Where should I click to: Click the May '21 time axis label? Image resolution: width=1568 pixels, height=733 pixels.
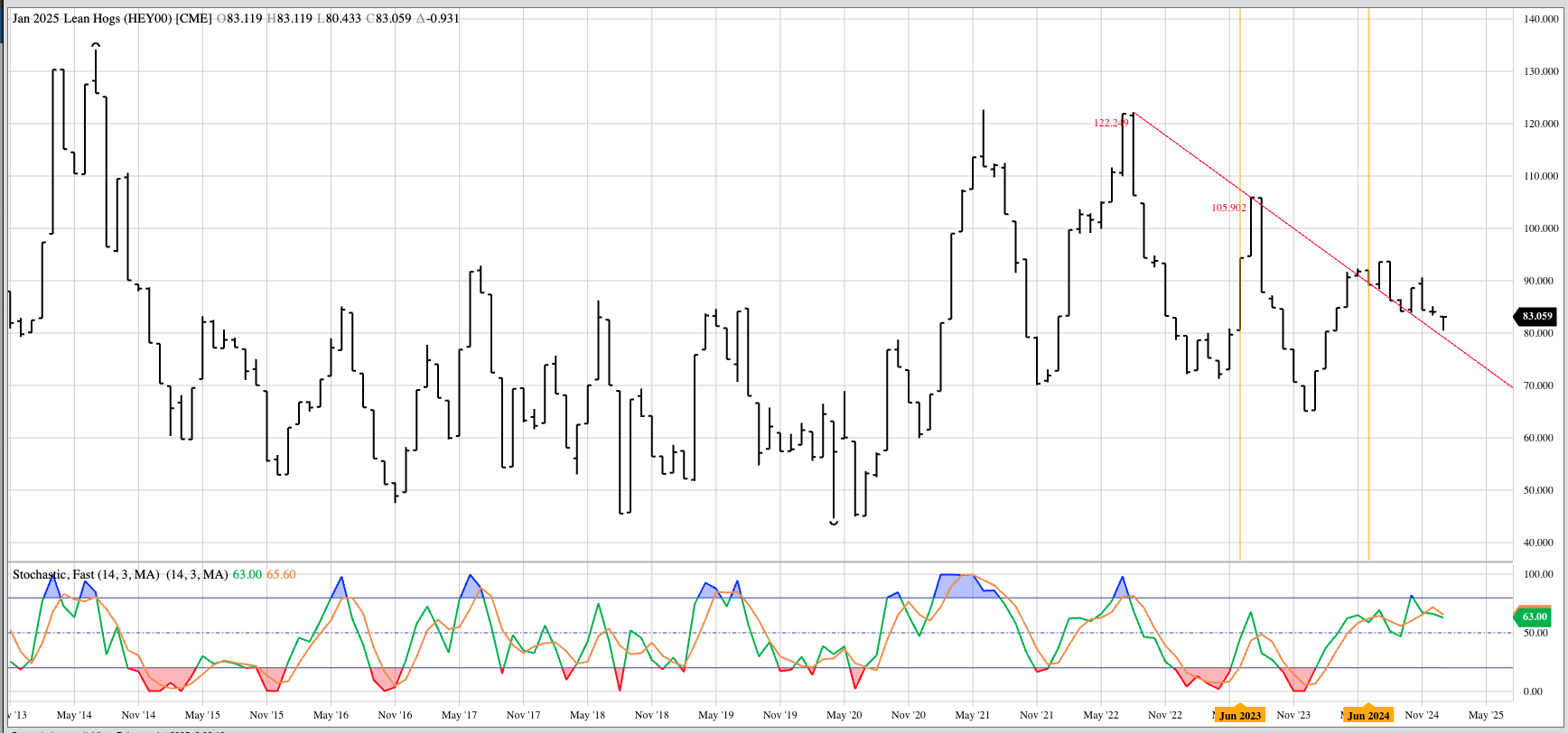click(x=972, y=715)
